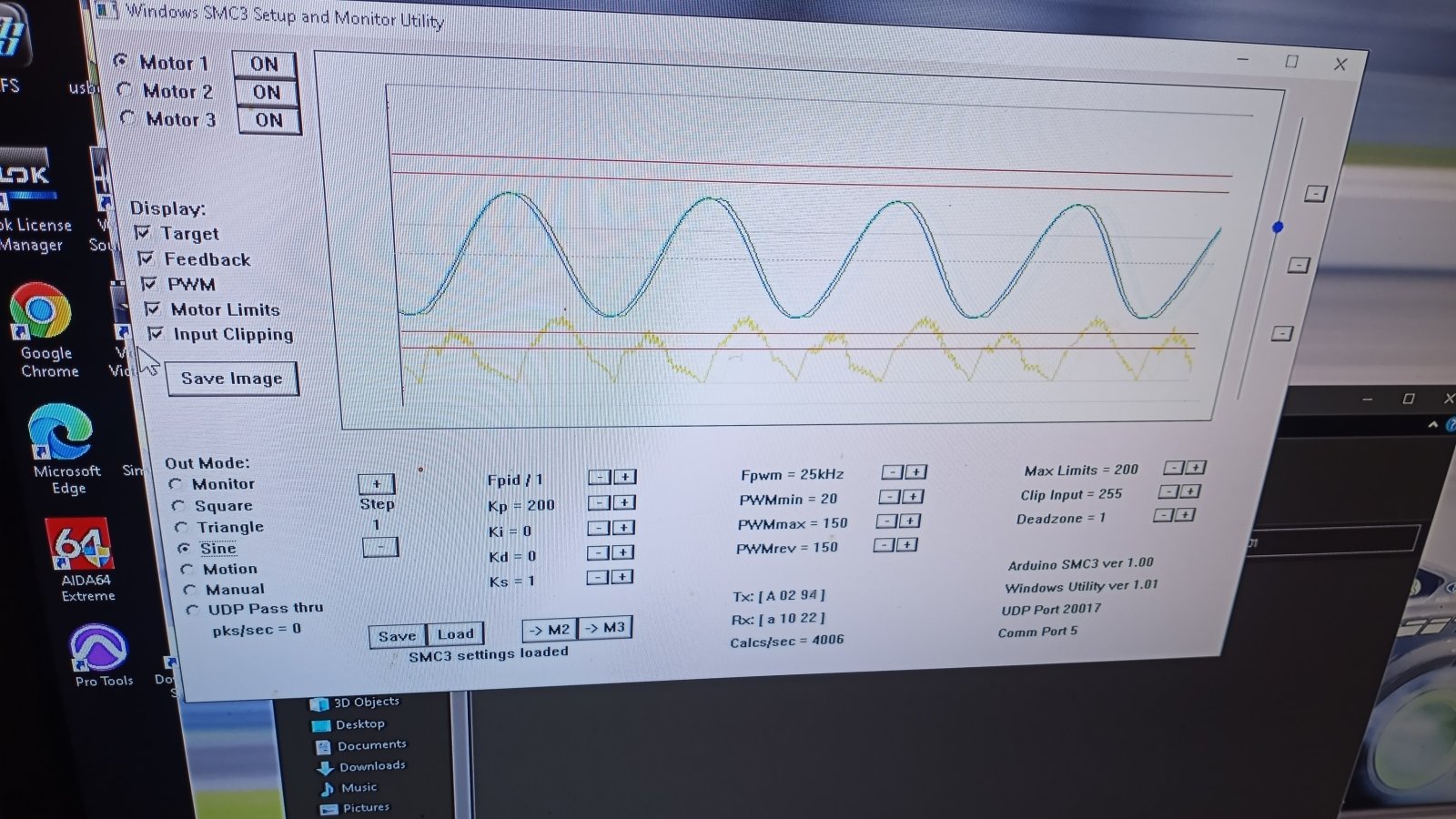Decrease Ks value
Image resolution: width=1456 pixels, height=819 pixels.
pyautogui.click(x=596, y=577)
